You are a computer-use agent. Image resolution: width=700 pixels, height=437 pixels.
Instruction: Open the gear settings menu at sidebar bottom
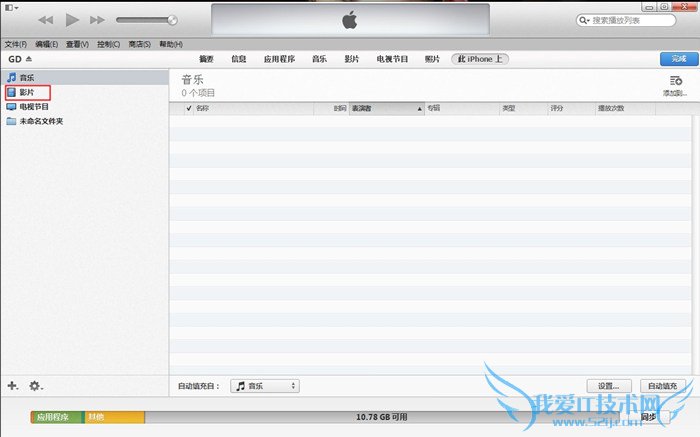[x=36, y=386]
